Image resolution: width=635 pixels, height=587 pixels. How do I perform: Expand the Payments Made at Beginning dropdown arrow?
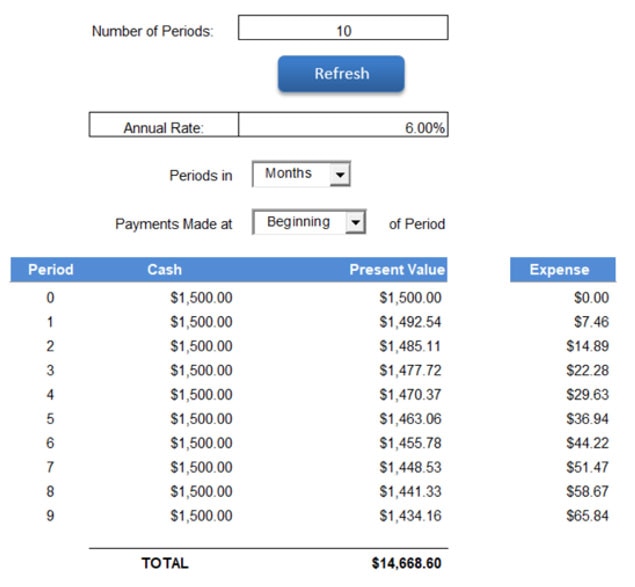pos(356,222)
